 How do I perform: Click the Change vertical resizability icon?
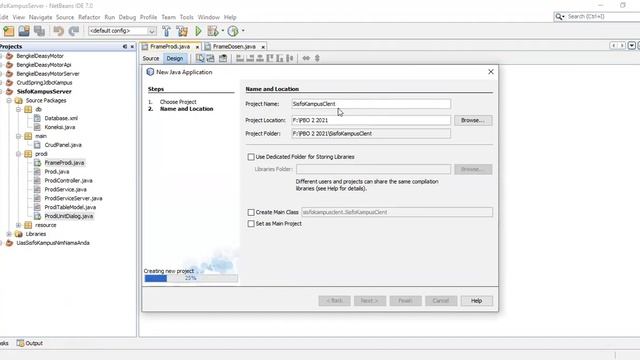tap(317, 58)
